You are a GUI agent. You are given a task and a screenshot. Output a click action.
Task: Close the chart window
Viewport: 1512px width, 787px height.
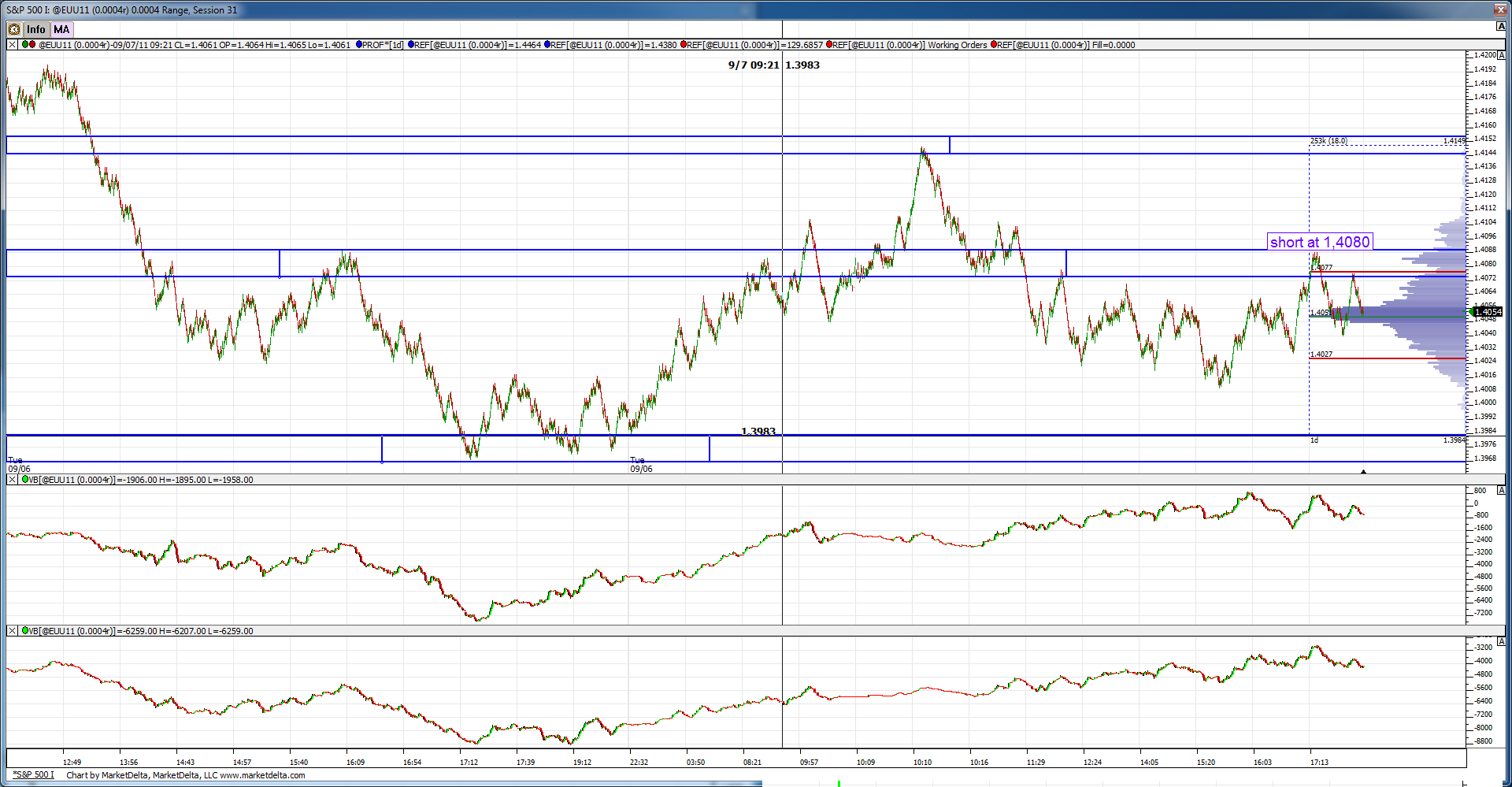tap(1501, 10)
